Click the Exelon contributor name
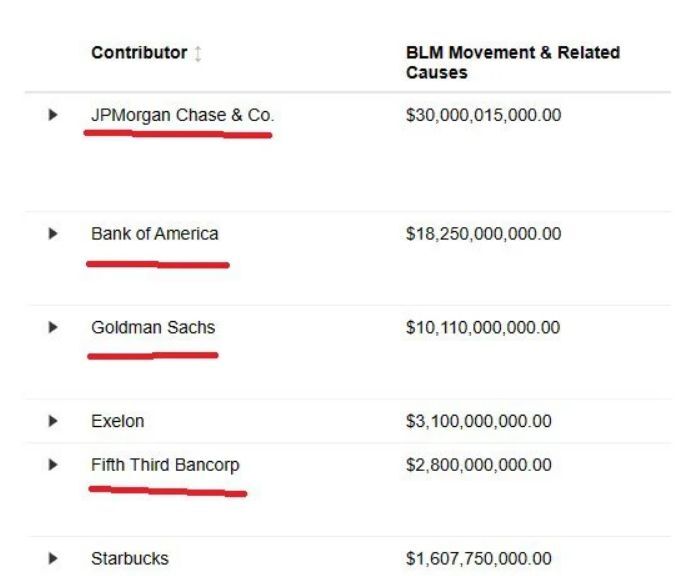Viewport: 685px width, 576px height. click(x=117, y=422)
